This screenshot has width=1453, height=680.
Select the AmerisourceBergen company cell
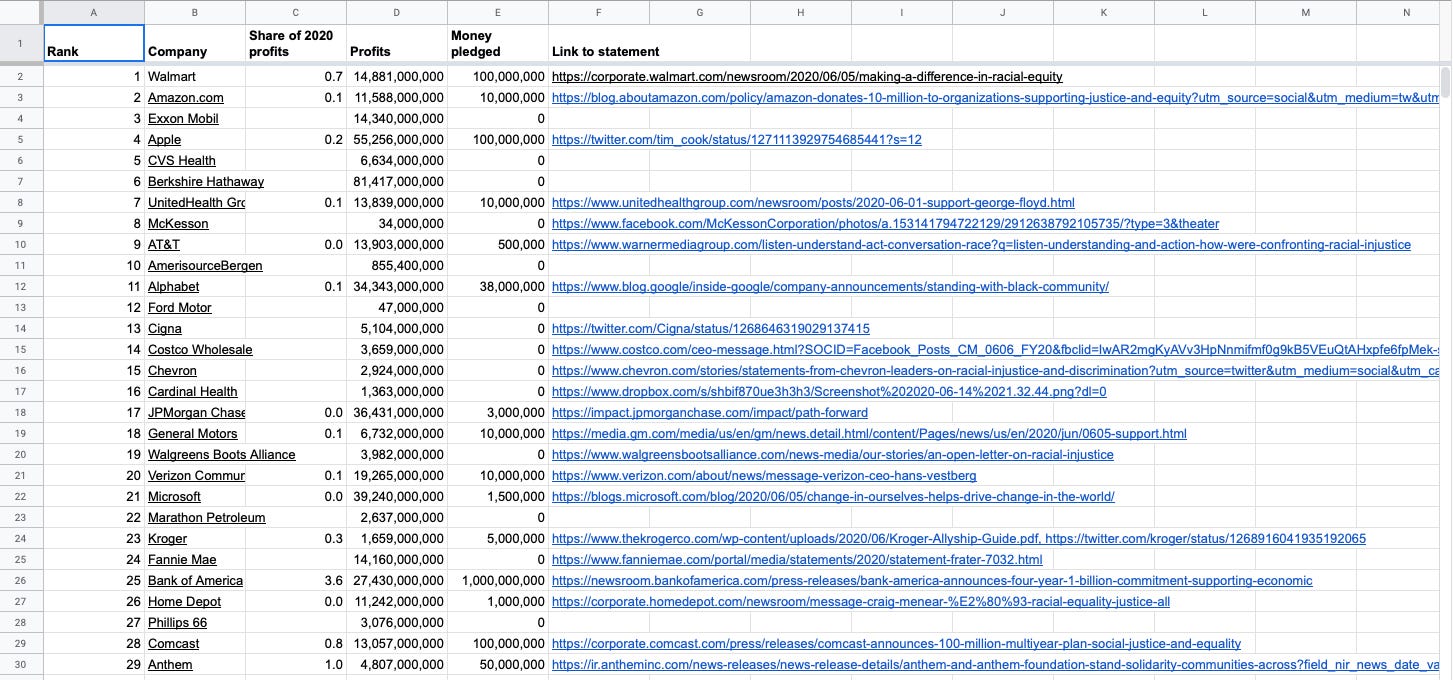(x=195, y=266)
